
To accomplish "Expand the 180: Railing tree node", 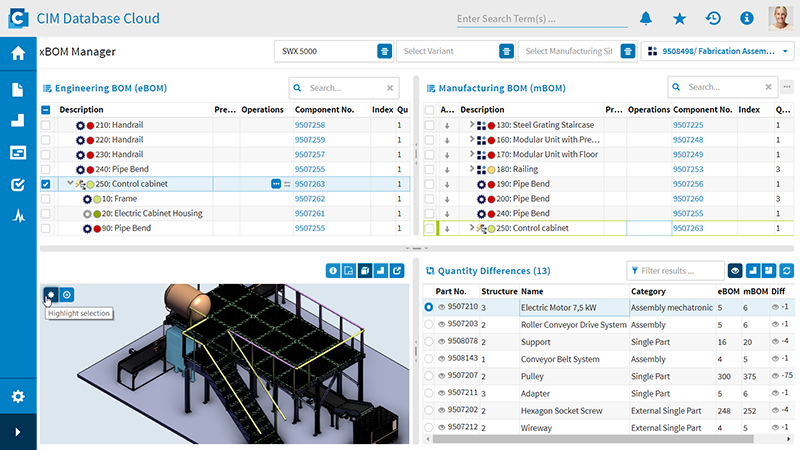I will point(471,169).
